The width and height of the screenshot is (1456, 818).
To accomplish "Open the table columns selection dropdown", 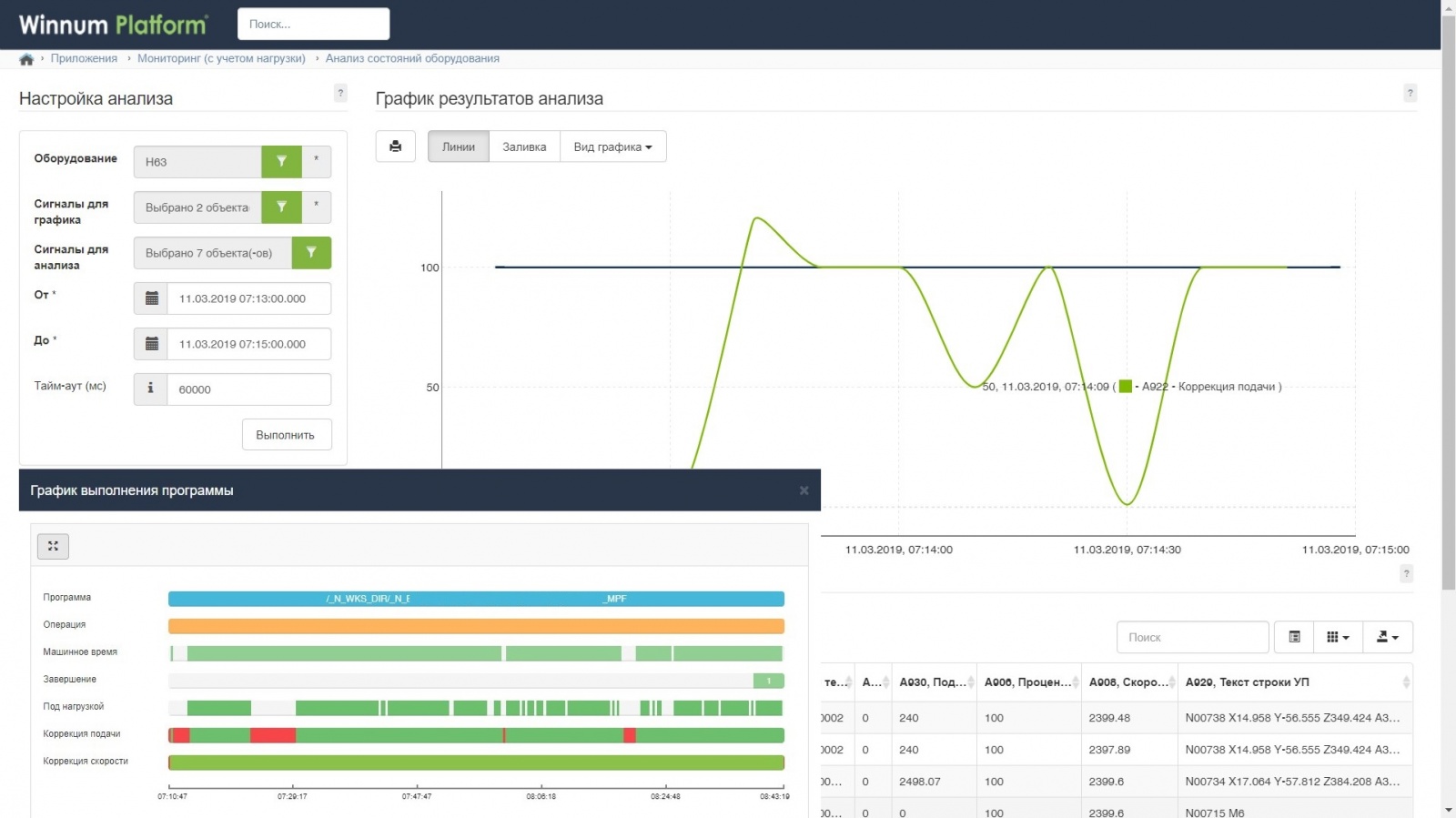I will 1339,637.
